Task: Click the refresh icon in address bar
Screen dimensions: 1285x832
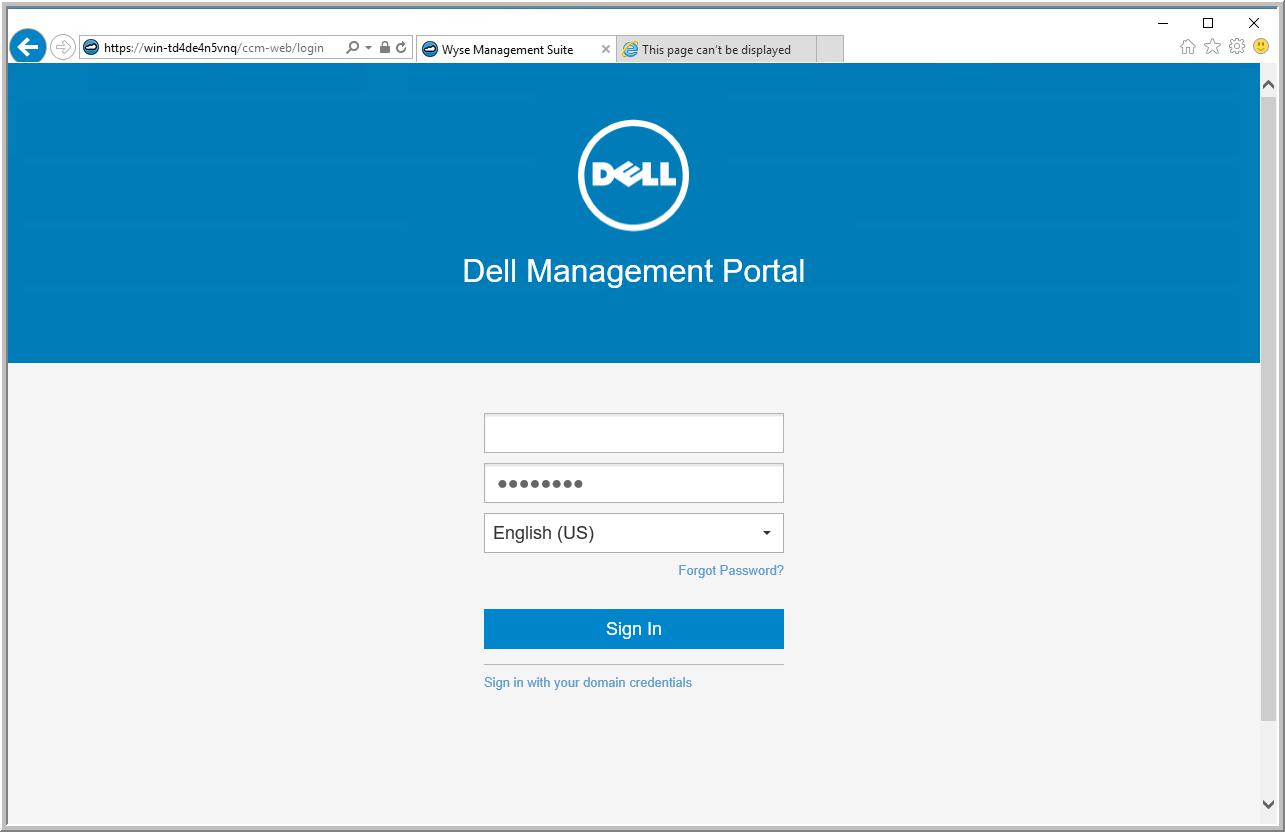Action: point(401,47)
